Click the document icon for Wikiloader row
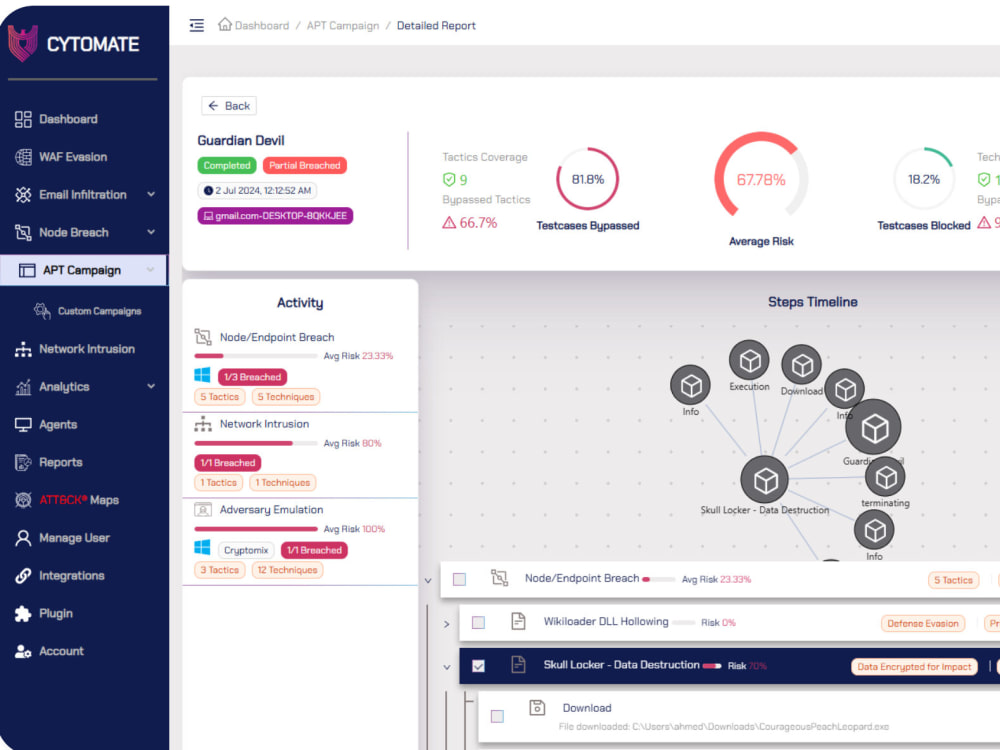Screen dimensions: 1000x750 [518, 621]
